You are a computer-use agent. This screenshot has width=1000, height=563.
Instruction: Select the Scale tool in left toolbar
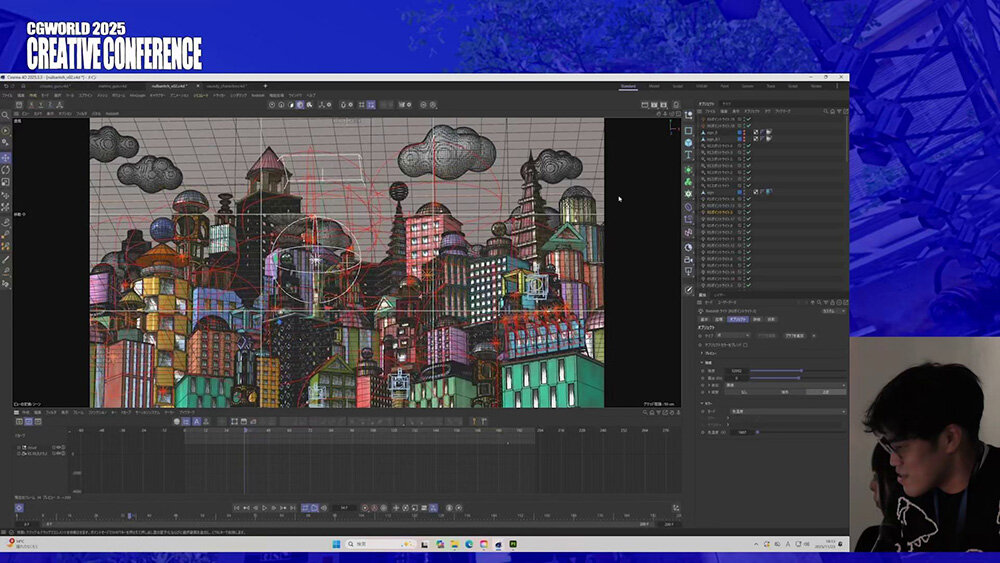coord(5,182)
